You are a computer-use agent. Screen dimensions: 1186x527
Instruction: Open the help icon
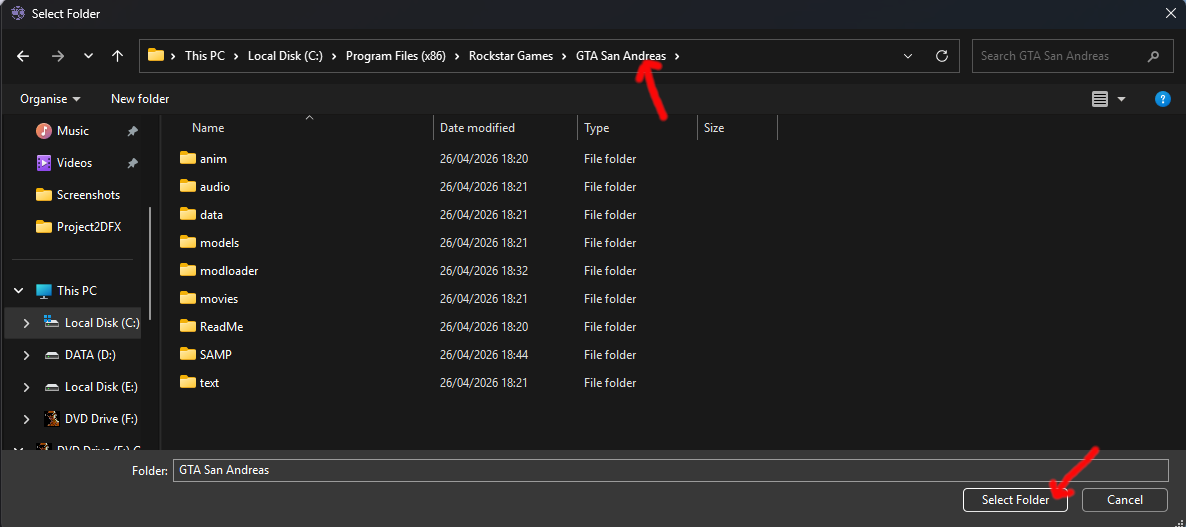pyautogui.click(x=1163, y=99)
